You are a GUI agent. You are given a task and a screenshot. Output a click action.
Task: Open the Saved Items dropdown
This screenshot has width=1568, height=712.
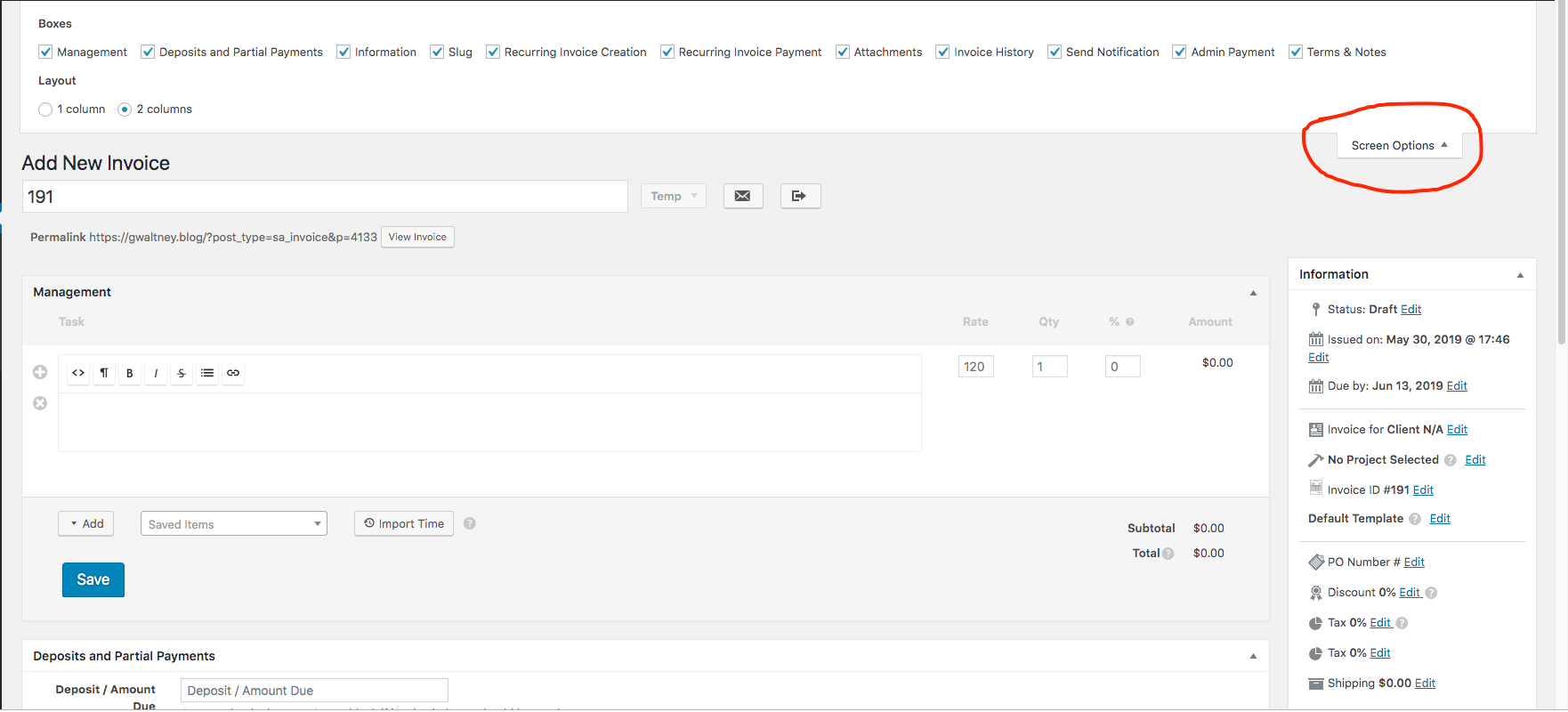(233, 524)
